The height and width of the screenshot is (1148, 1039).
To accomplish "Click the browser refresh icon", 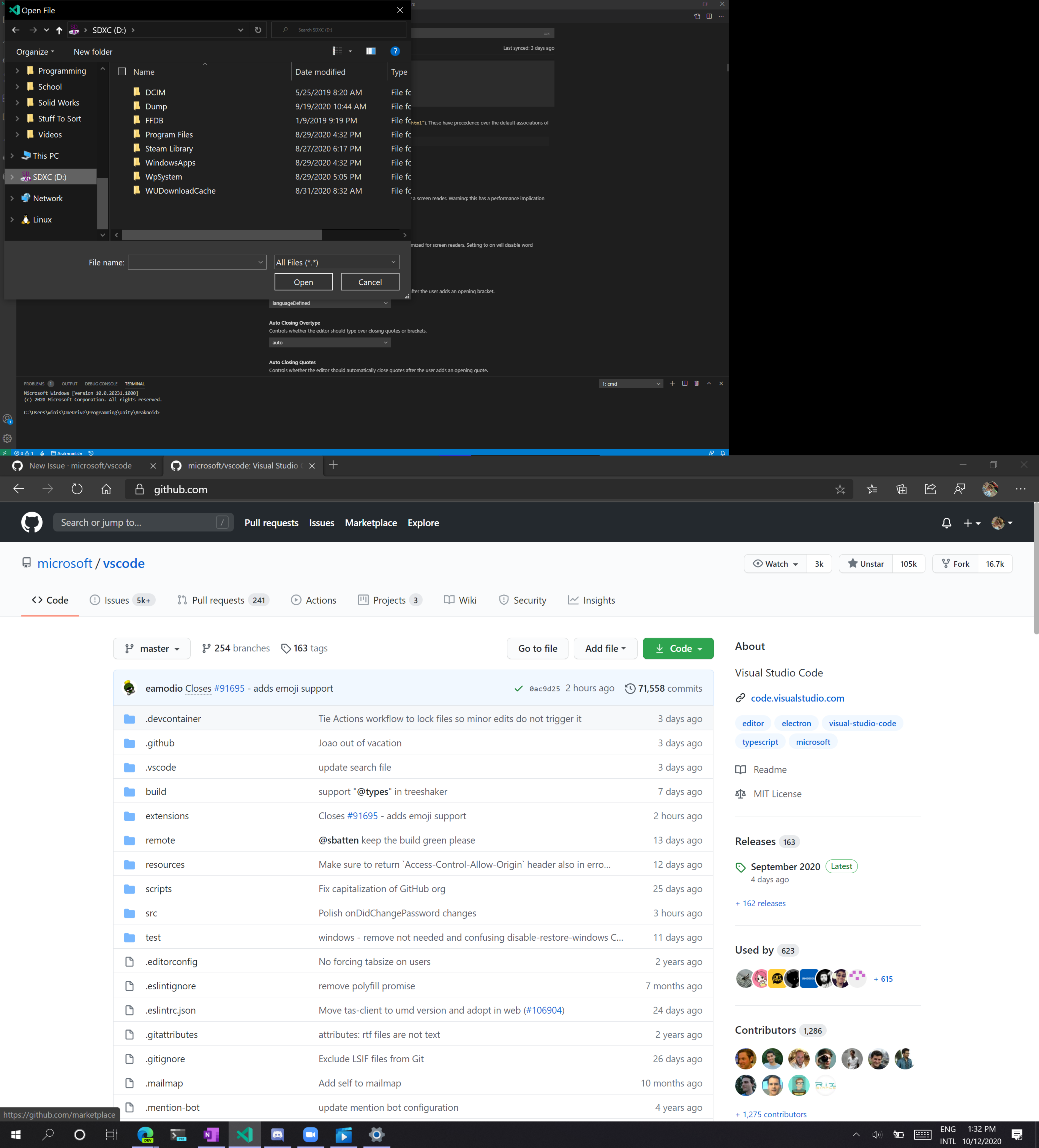I will coord(77,489).
